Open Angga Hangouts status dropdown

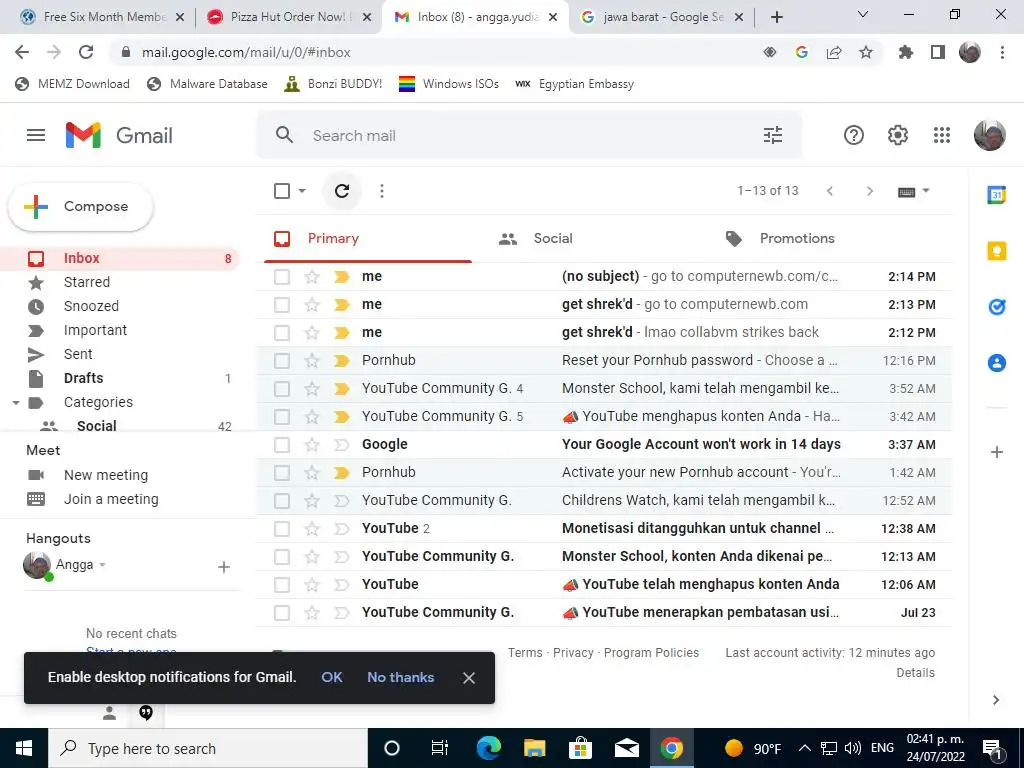(103, 565)
